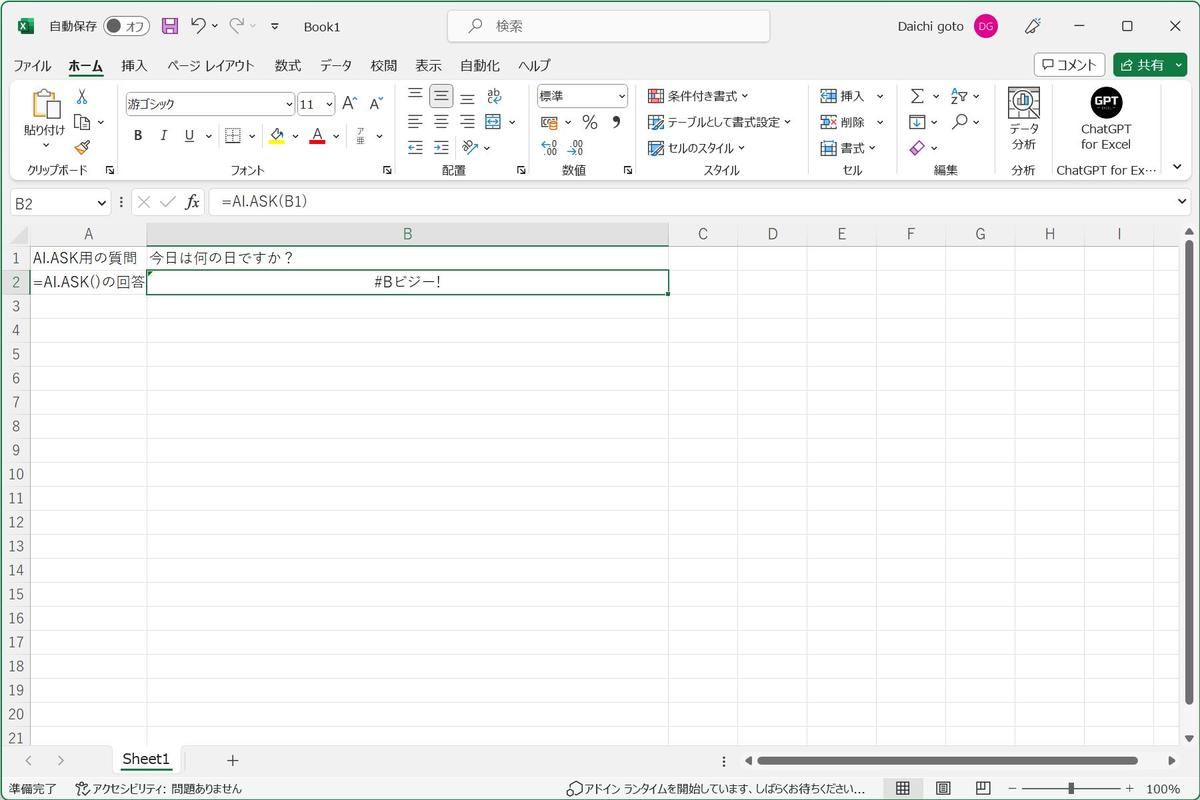The width and height of the screenshot is (1200, 800).
Task: Click the Copy icon
Action: (82, 122)
